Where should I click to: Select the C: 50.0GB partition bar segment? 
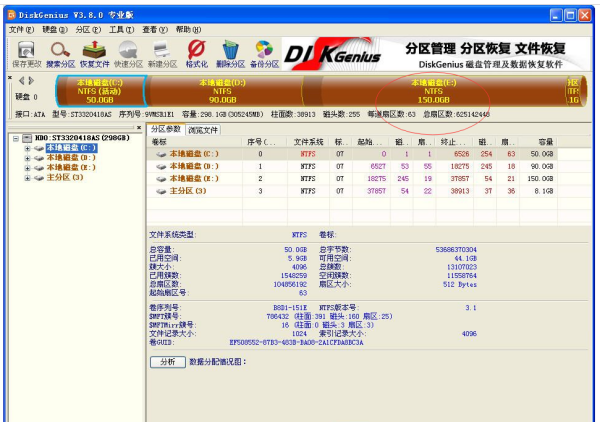pos(100,91)
